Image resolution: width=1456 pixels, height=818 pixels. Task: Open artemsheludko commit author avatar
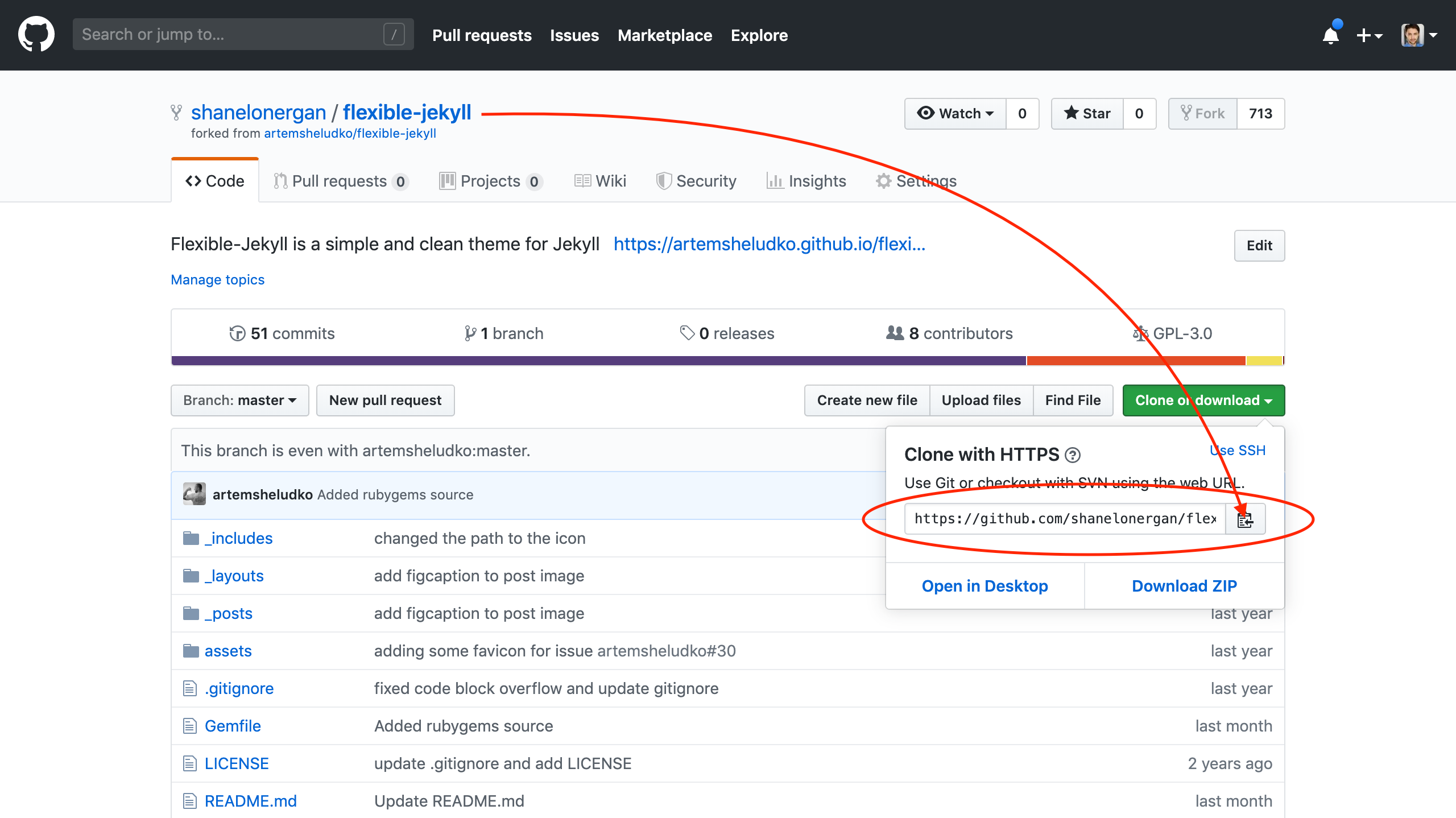click(x=194, y=494)
